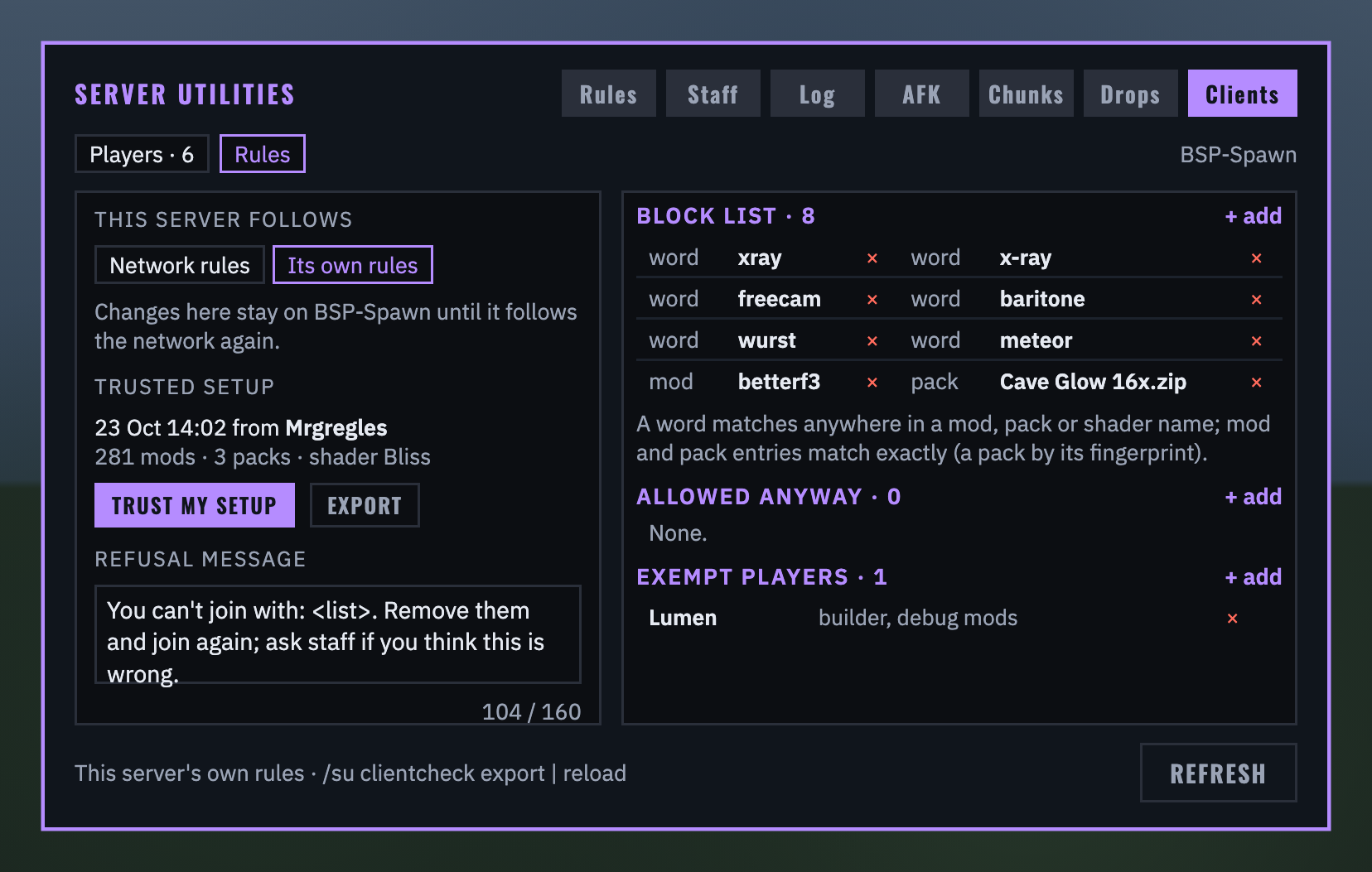Image resolution: width=1372 pixels, height=872 pixels.
Task: Click the '281 mods · 3 packs · shader Bliss' line
Action: coord(263,457)
